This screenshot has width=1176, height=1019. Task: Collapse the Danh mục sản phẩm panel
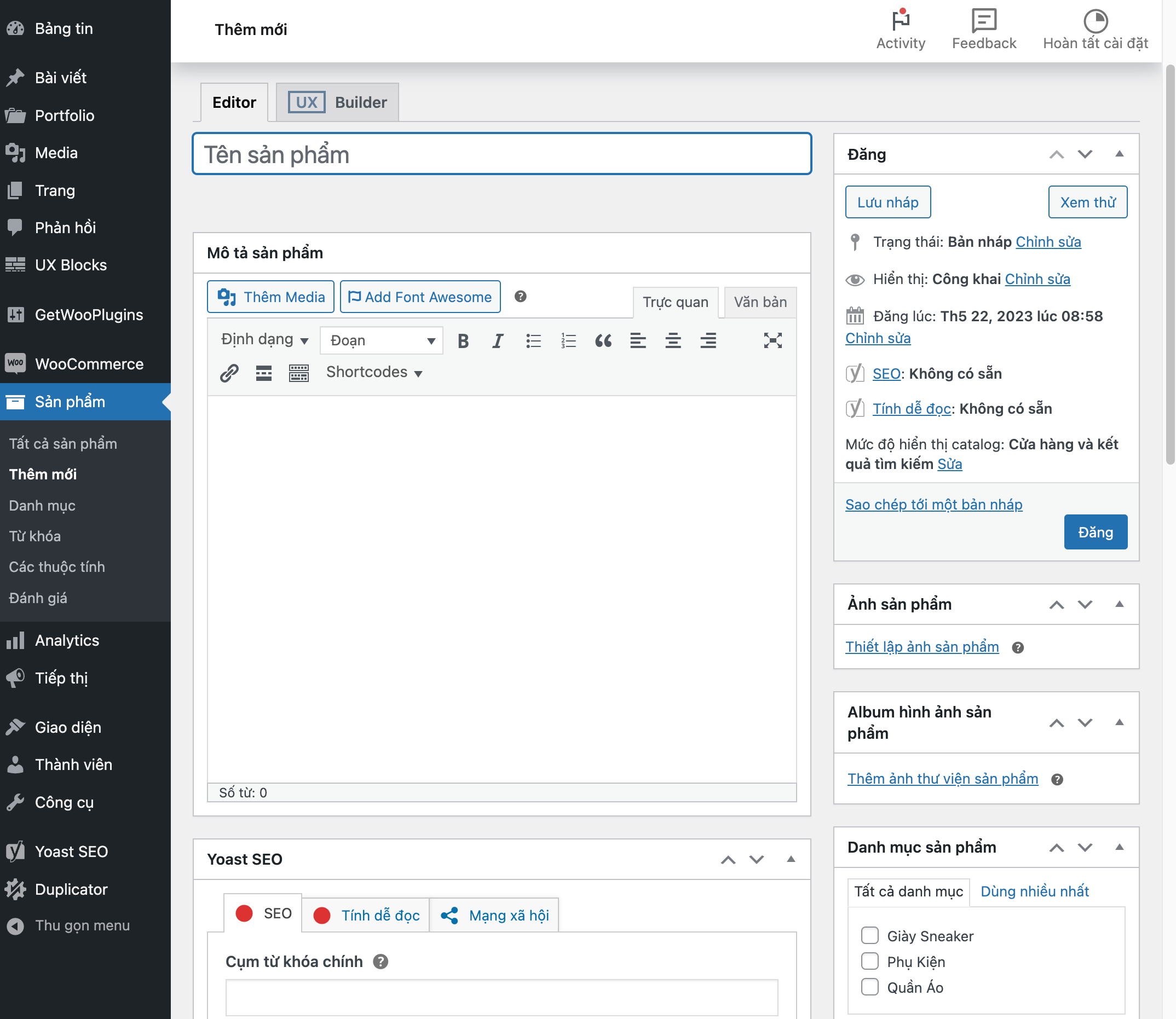coord(1119,847)
